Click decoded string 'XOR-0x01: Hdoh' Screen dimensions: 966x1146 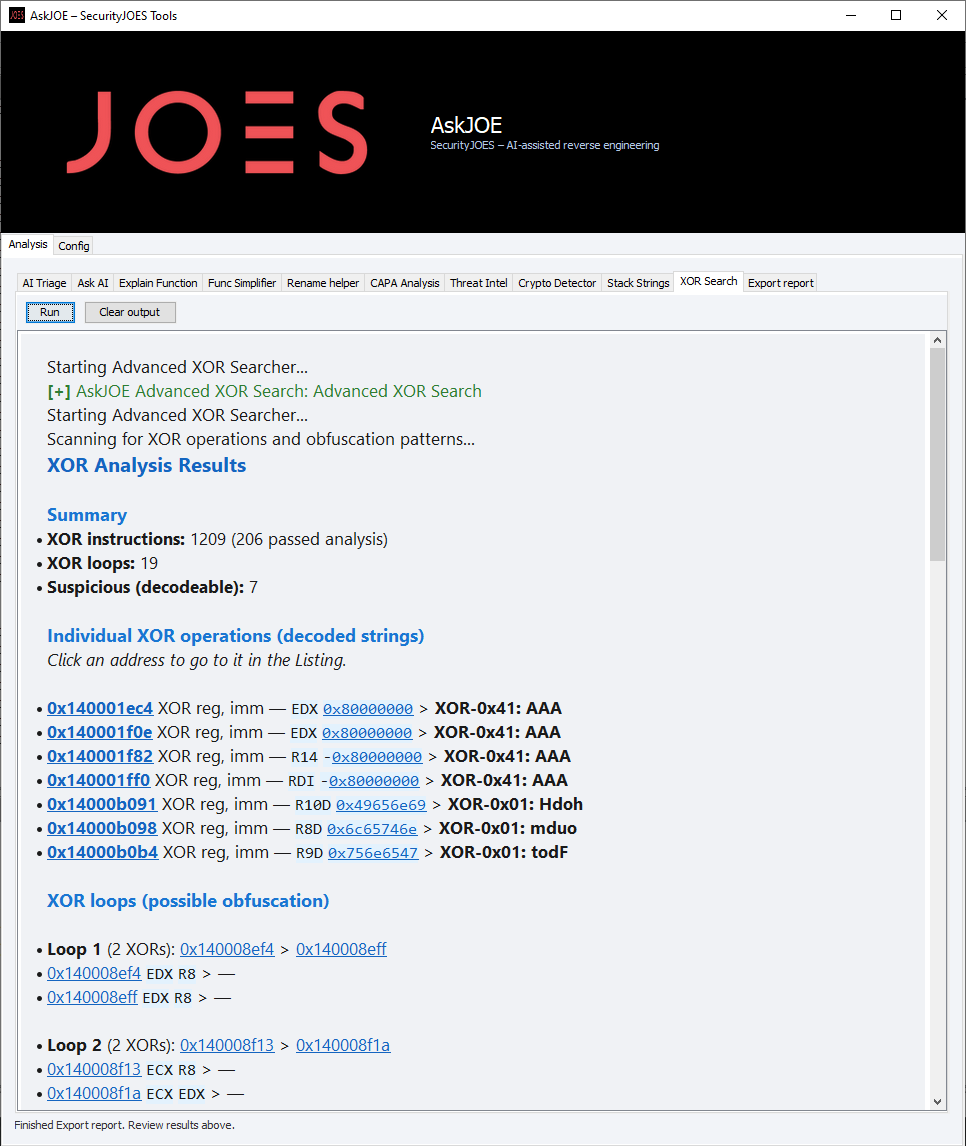point(515,805)
